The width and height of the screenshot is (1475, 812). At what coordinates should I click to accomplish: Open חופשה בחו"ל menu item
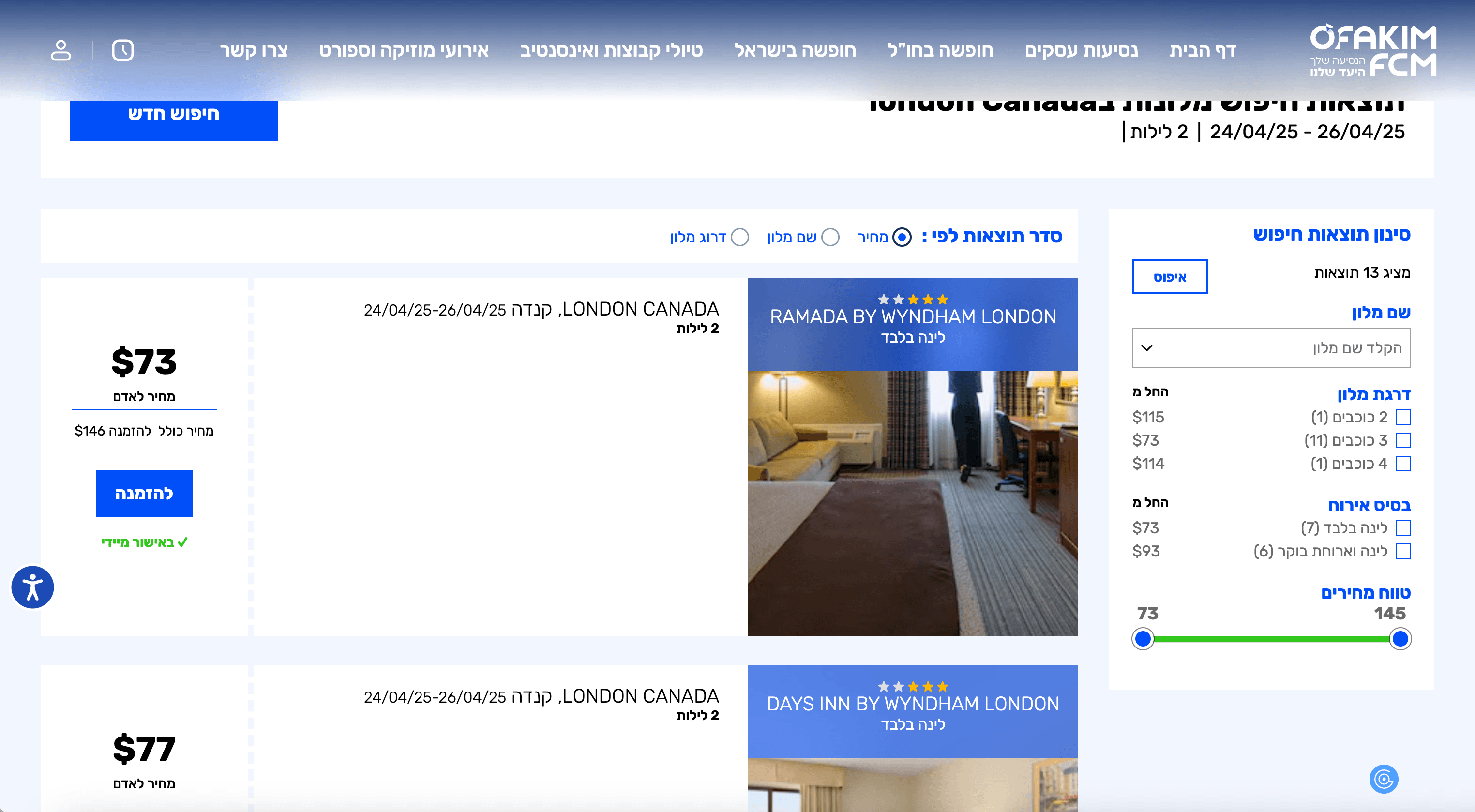(x=940, y=50)
